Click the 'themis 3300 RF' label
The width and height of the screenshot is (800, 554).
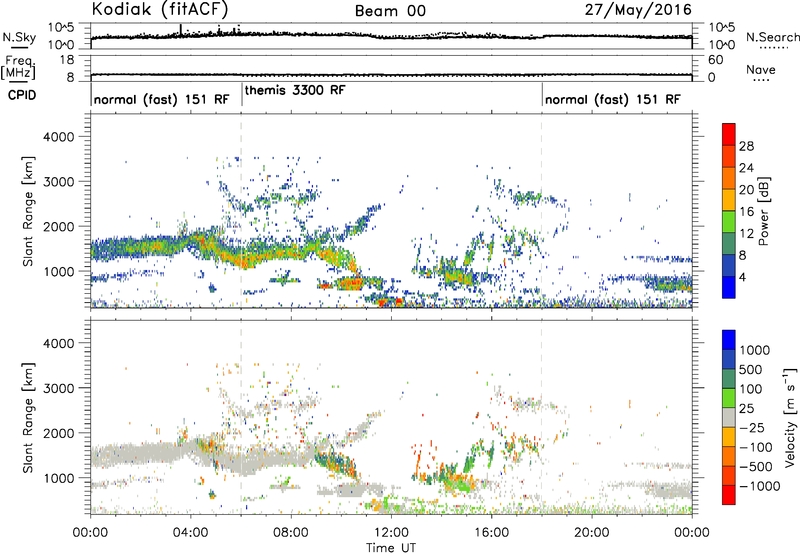(x=295, y=90)
